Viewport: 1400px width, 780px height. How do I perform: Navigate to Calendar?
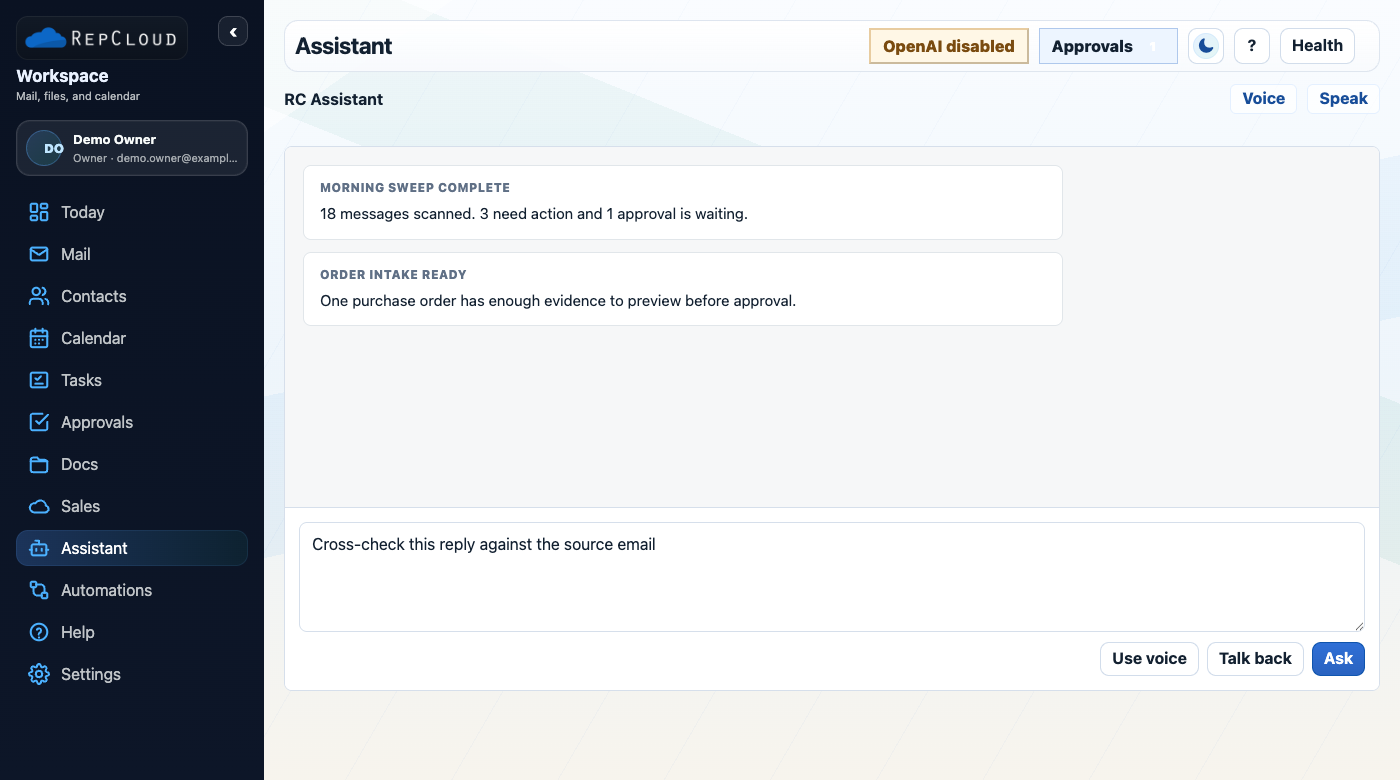pos(132,338)
